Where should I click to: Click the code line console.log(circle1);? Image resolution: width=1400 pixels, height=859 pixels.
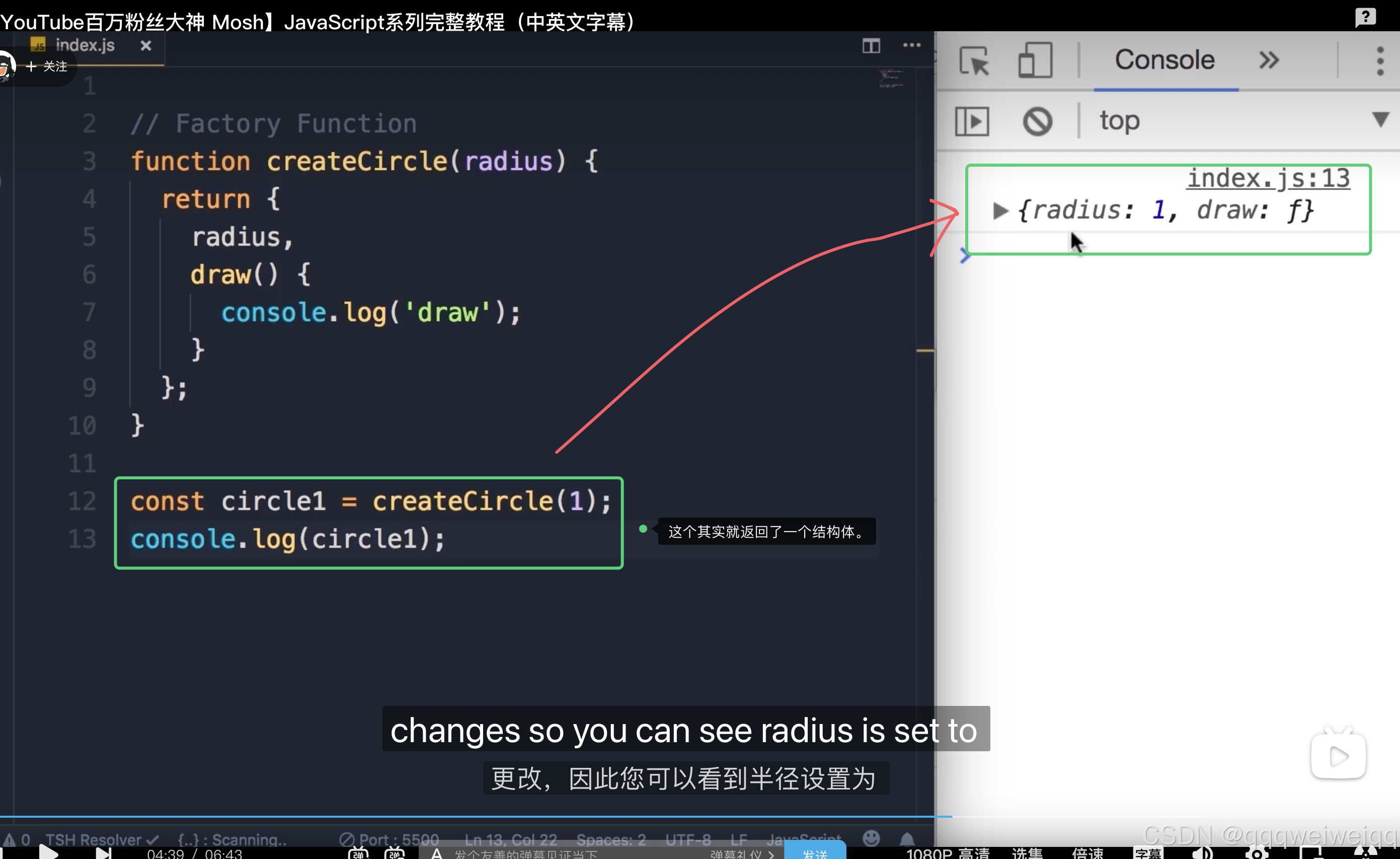[287, 539]
